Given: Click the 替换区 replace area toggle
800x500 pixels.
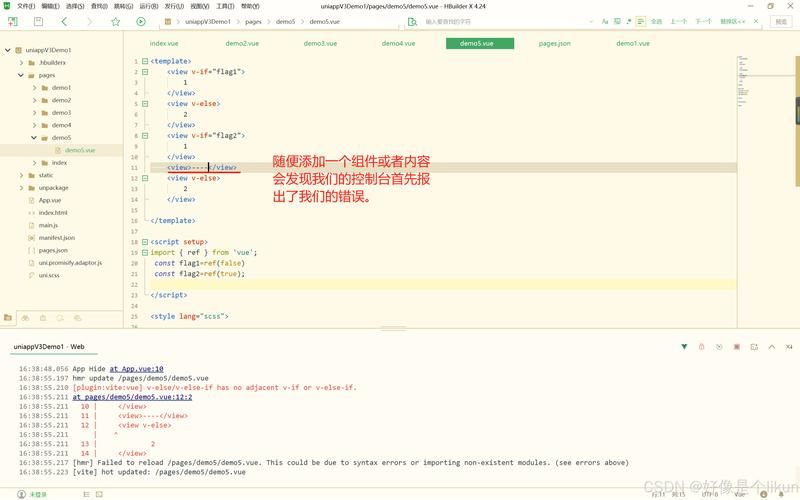Looking at the screenshot, I should [x=733, y=21].
